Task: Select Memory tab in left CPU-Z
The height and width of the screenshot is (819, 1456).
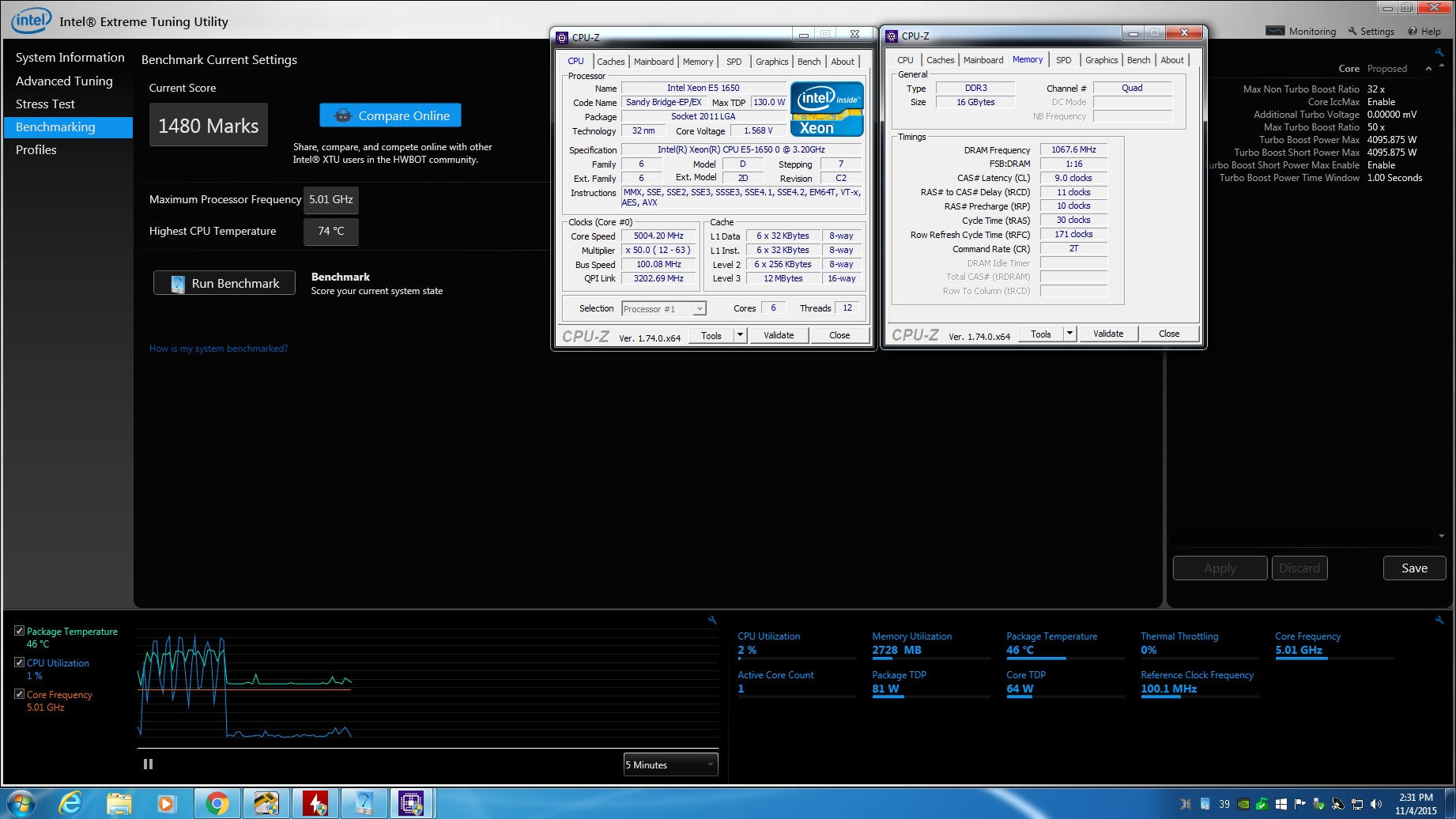Action: 698,62
